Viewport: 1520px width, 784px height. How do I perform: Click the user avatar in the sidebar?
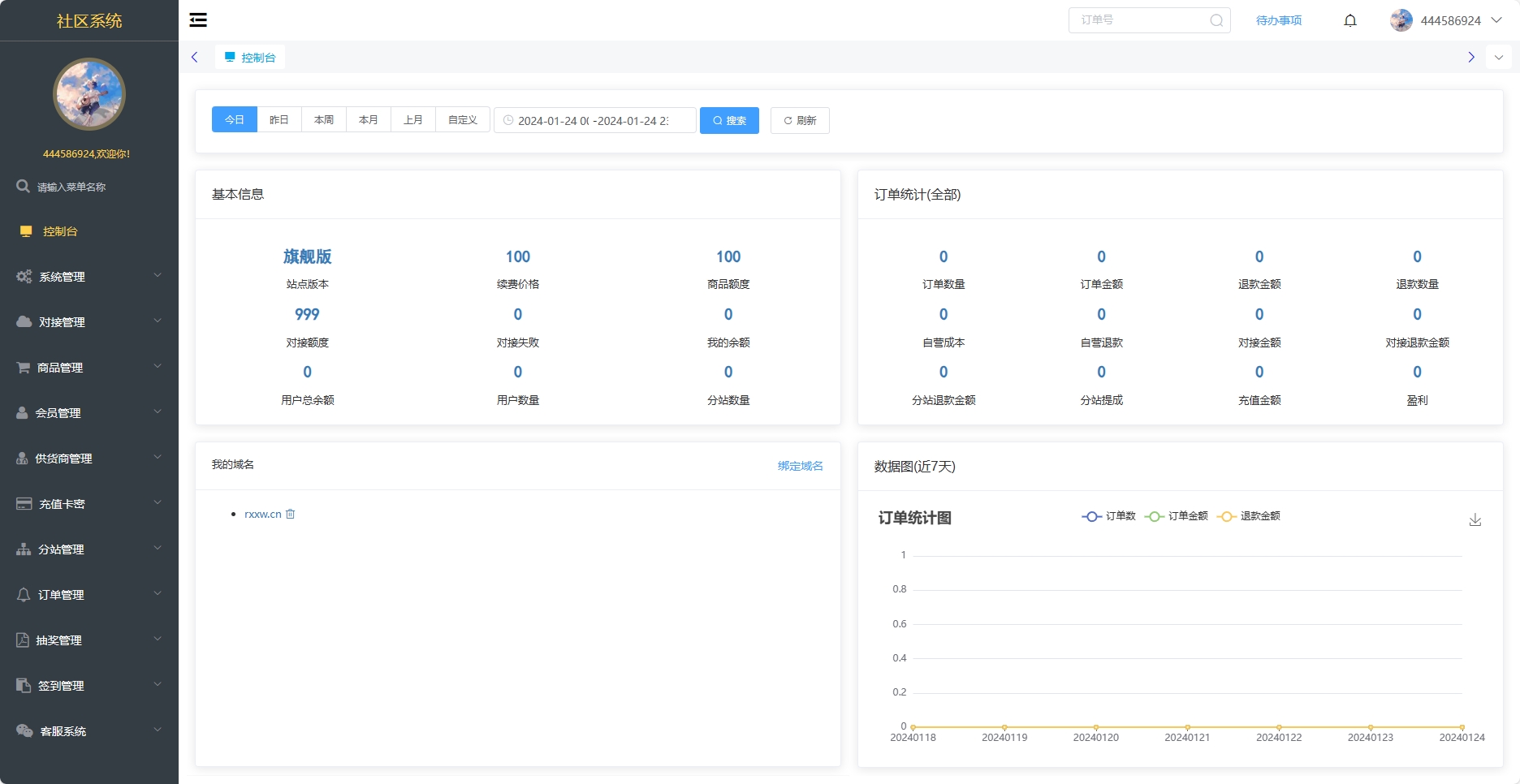pos(89,94)
